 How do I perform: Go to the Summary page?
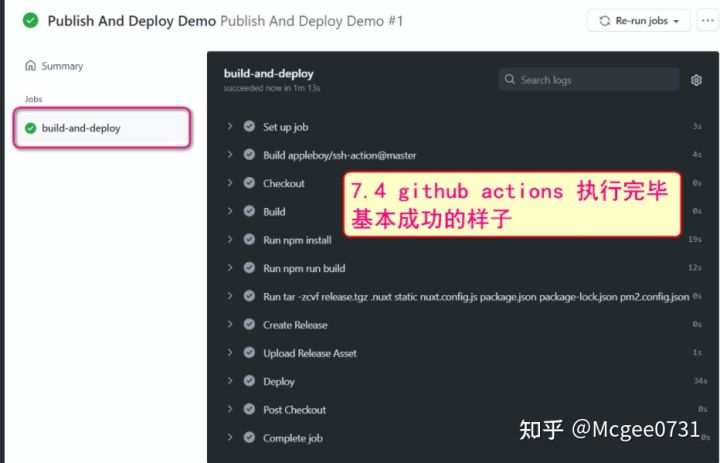point(54,66)
